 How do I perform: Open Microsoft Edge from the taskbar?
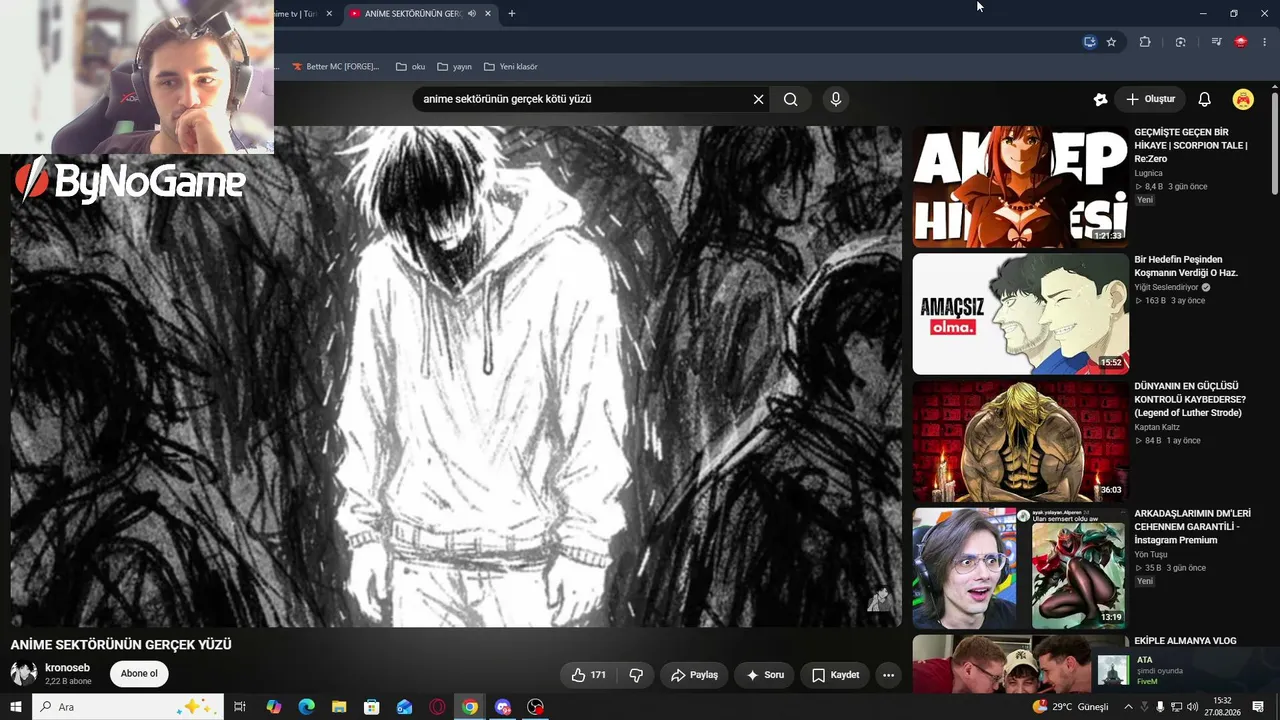pyautogui.click(x=307, y=707)
